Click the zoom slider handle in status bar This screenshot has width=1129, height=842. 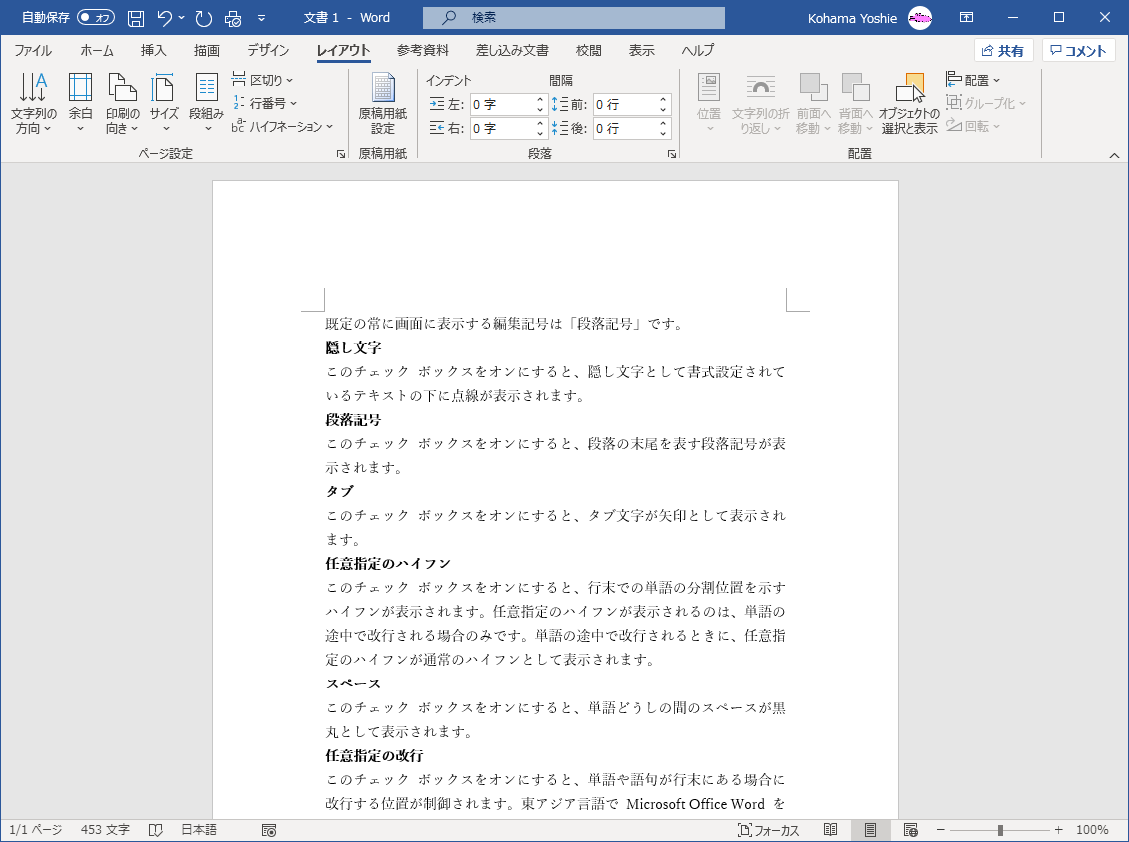coord(1000,830)
